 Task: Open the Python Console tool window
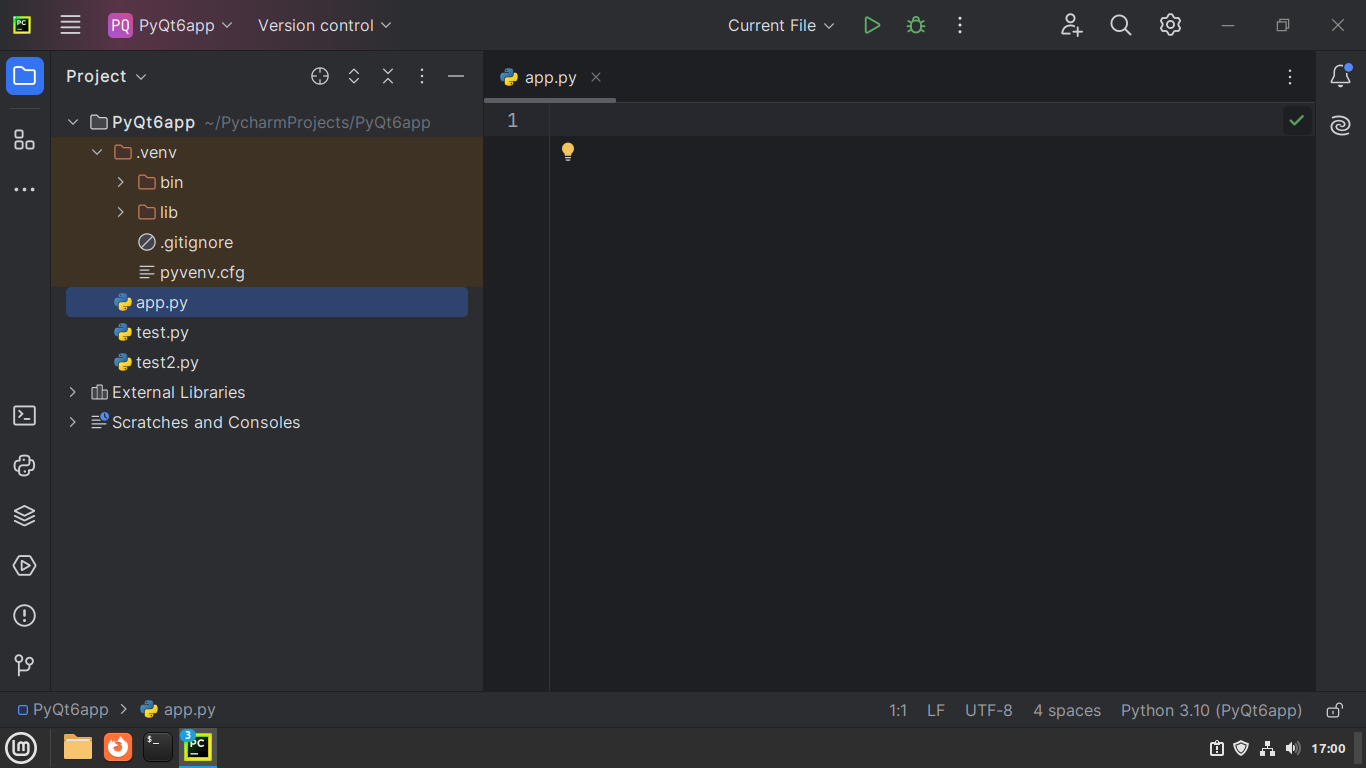coord(25,466)
